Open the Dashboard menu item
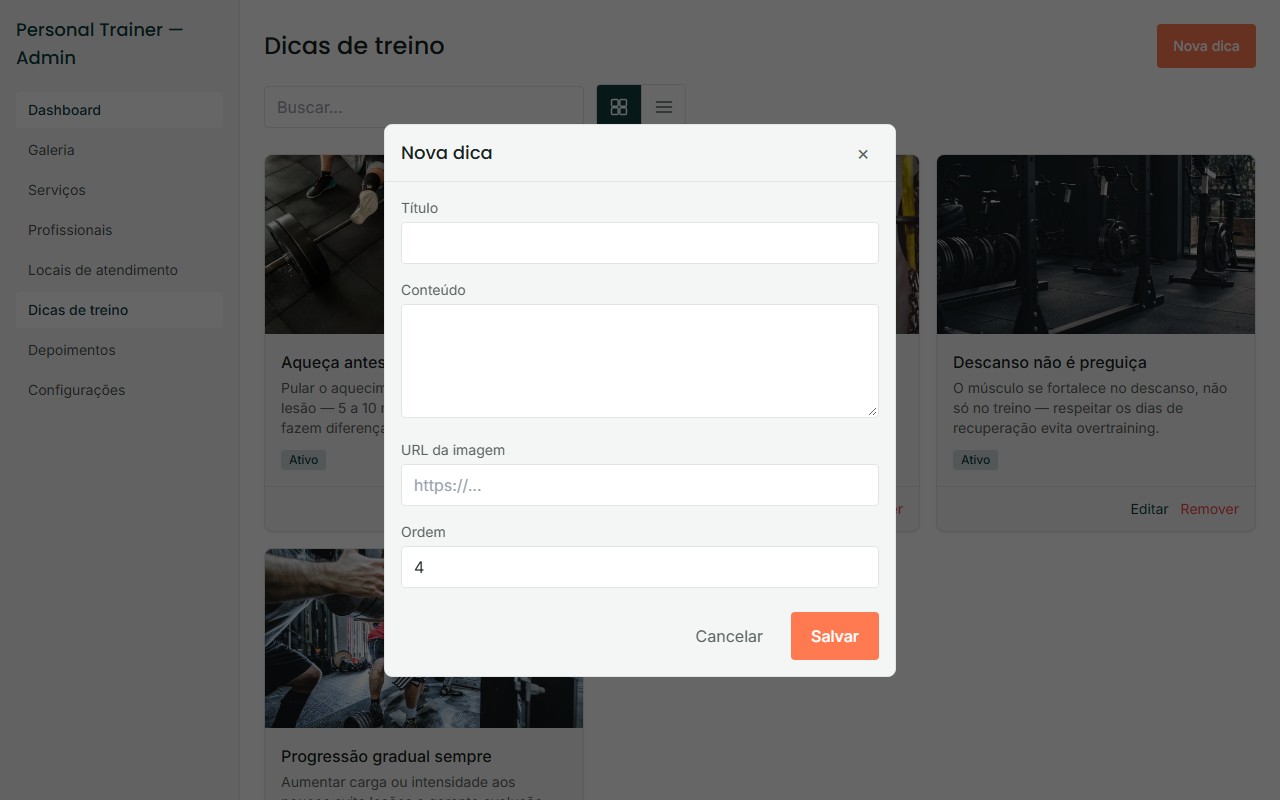This screenshot has height=800, width=1280. pyautogui.click(x=119, y=110)
